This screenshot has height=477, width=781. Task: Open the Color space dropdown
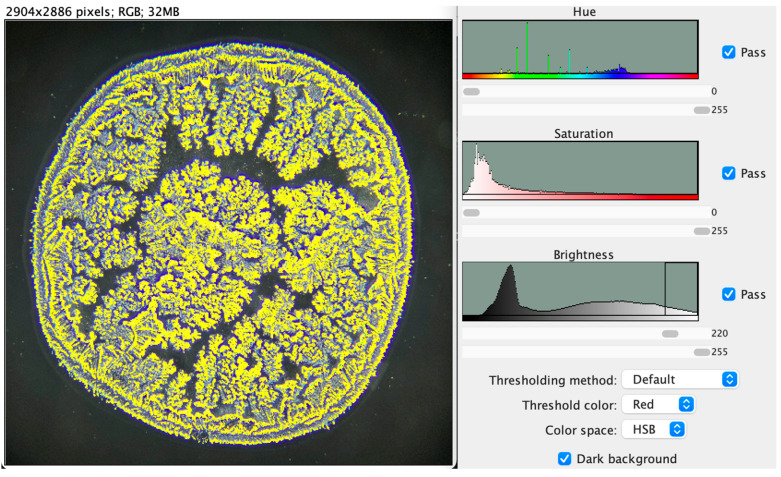point(653,429)
